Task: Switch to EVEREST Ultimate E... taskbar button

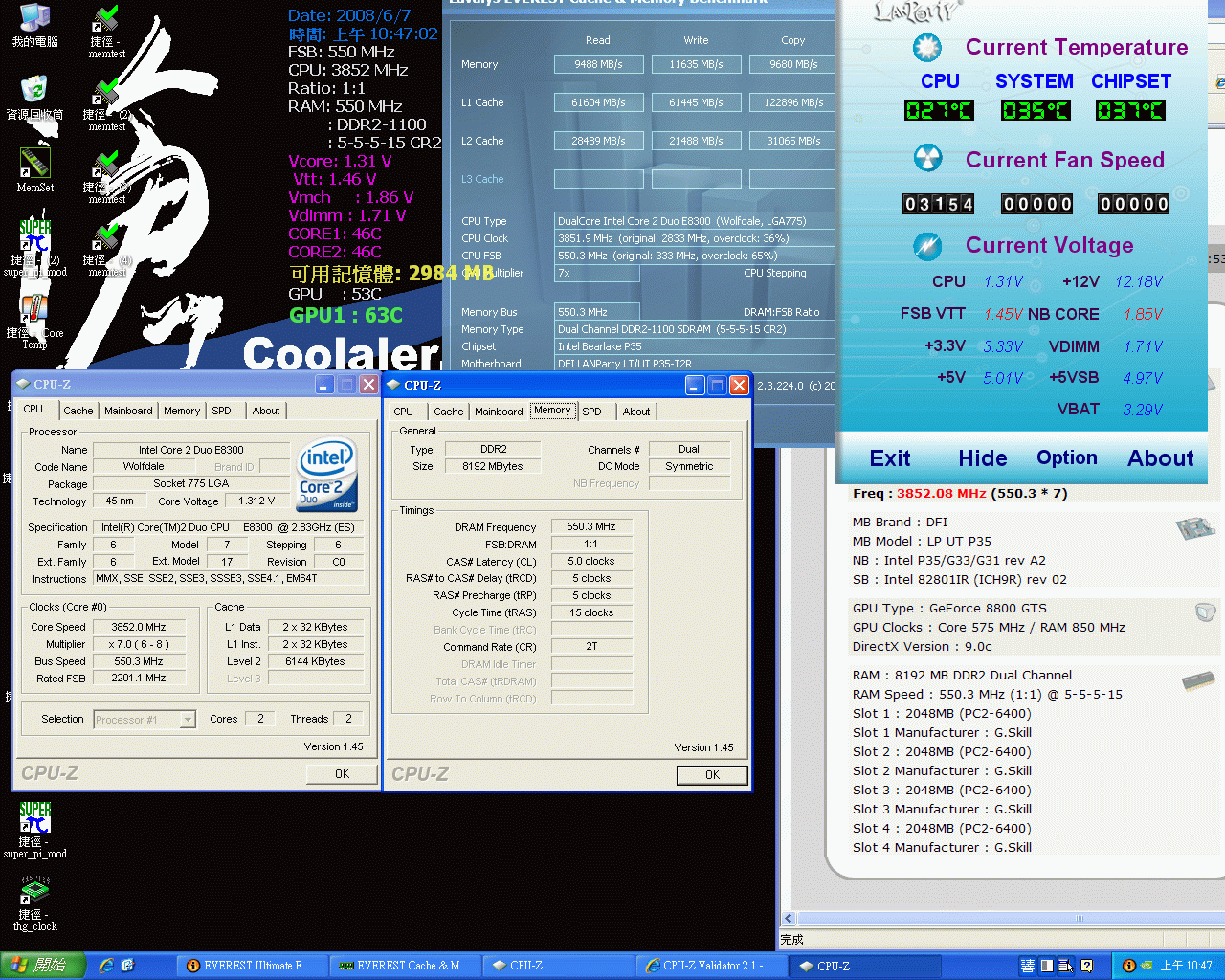Action: click(x=251, y=966)
